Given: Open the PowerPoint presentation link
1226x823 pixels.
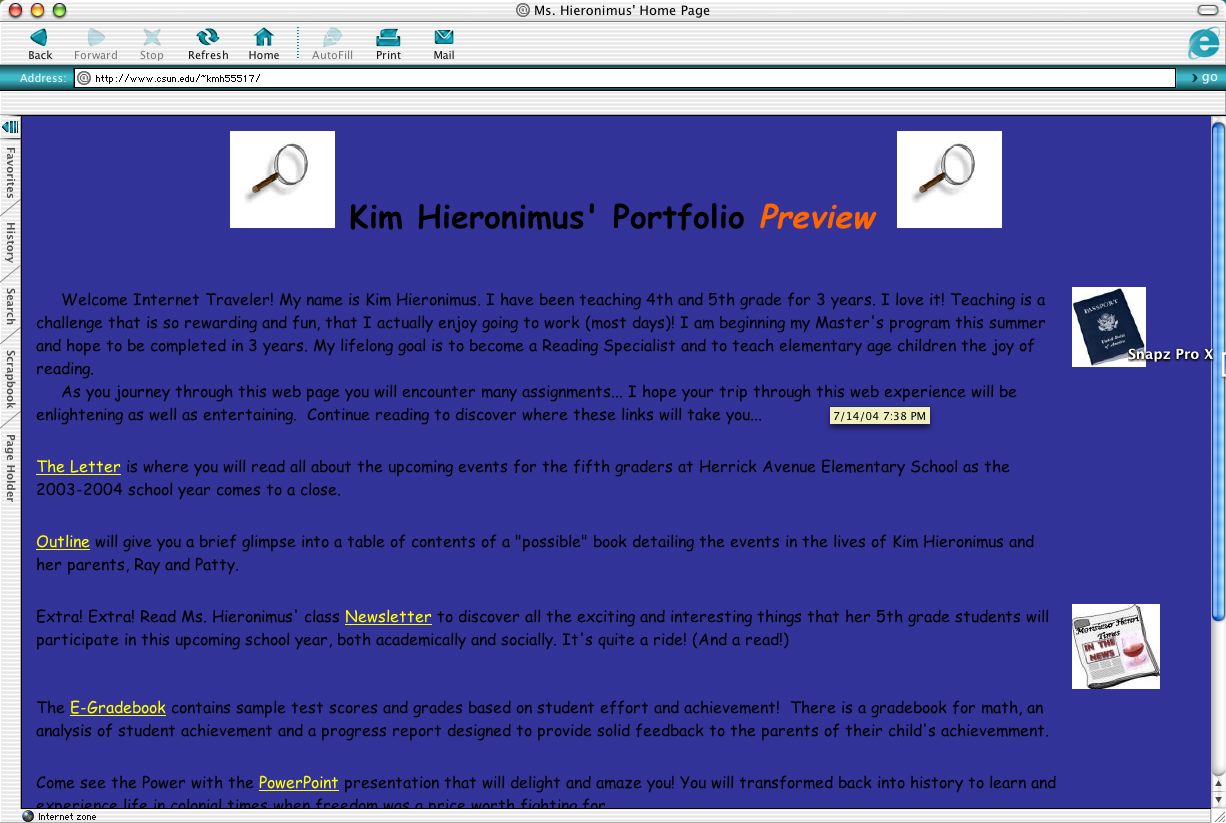Looking at the screenshot, I should [299, 783].
